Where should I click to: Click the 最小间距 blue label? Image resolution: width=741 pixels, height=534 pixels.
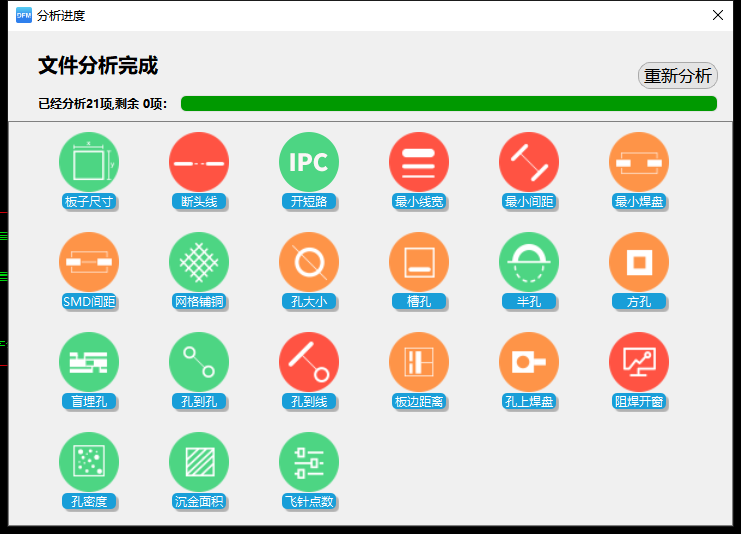529,201
